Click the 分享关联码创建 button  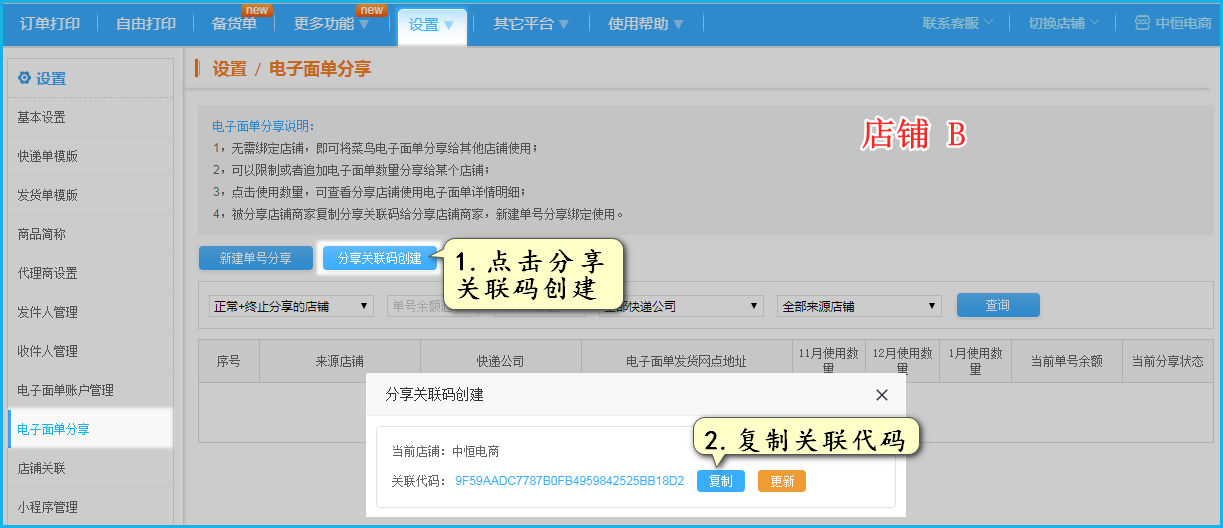(x=379, y=258)
